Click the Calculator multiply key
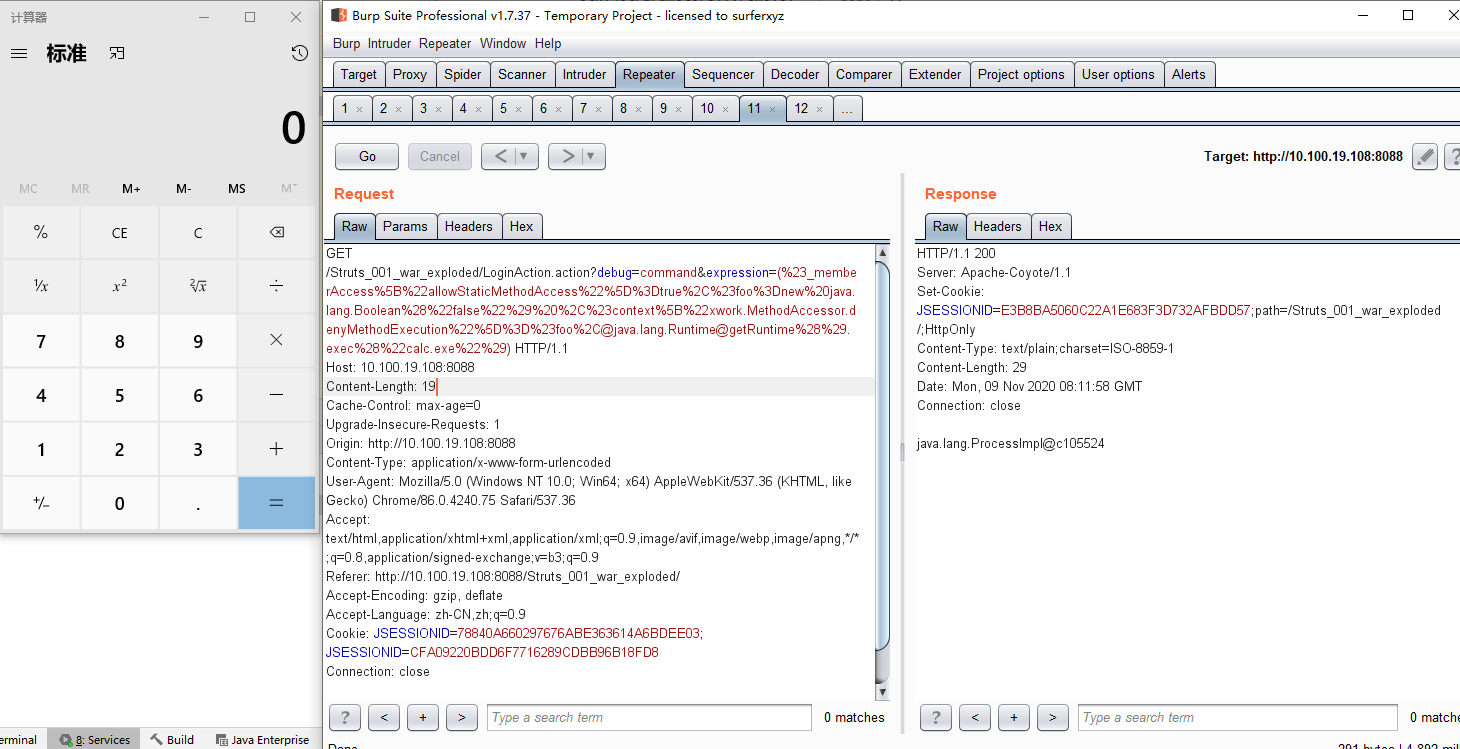The height and width of the screenshot is (749, 1460). pos(276,340)
